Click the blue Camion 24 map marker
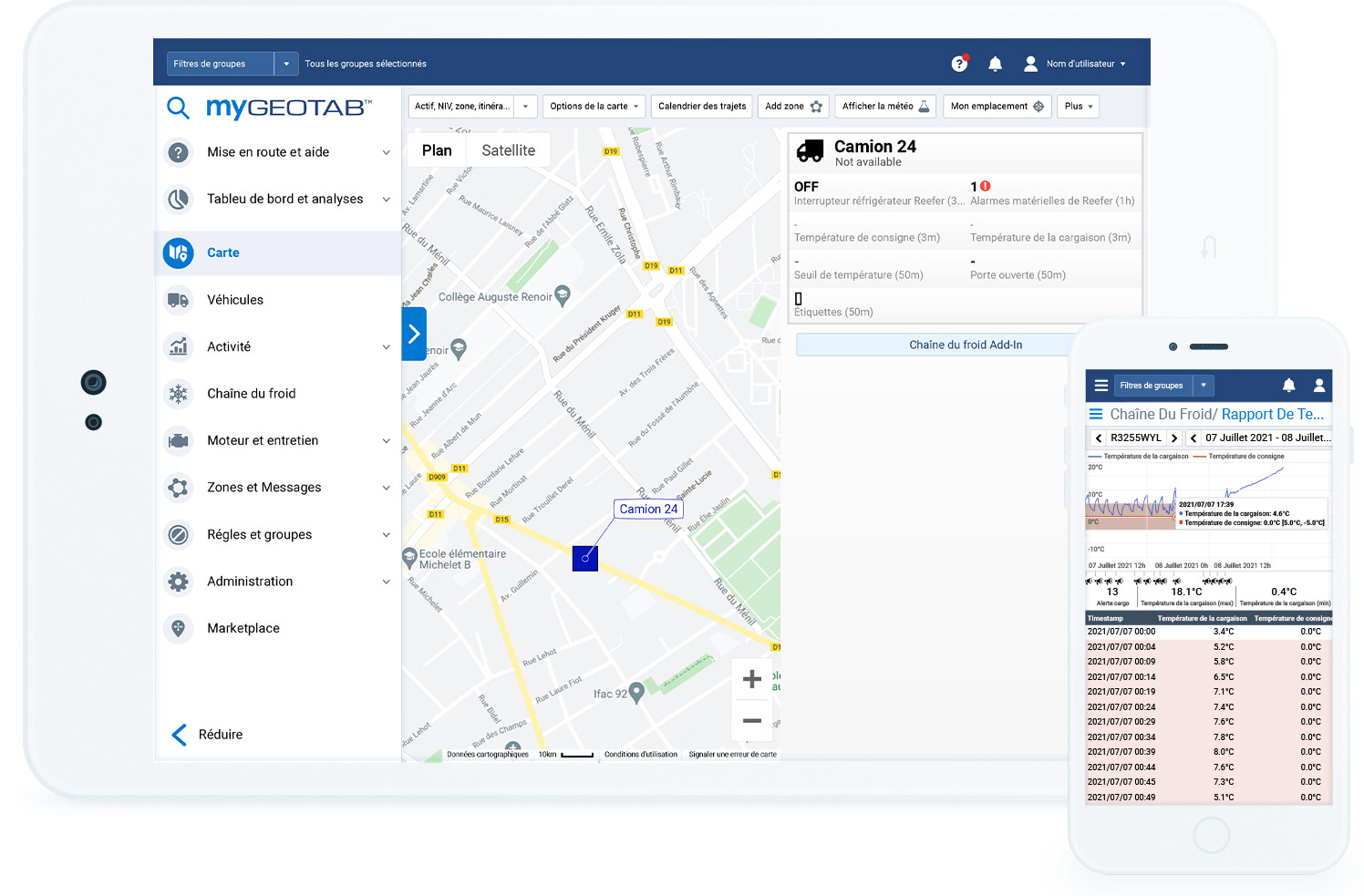The width and height of the screenshot is (1364, 896). (585, 558)
